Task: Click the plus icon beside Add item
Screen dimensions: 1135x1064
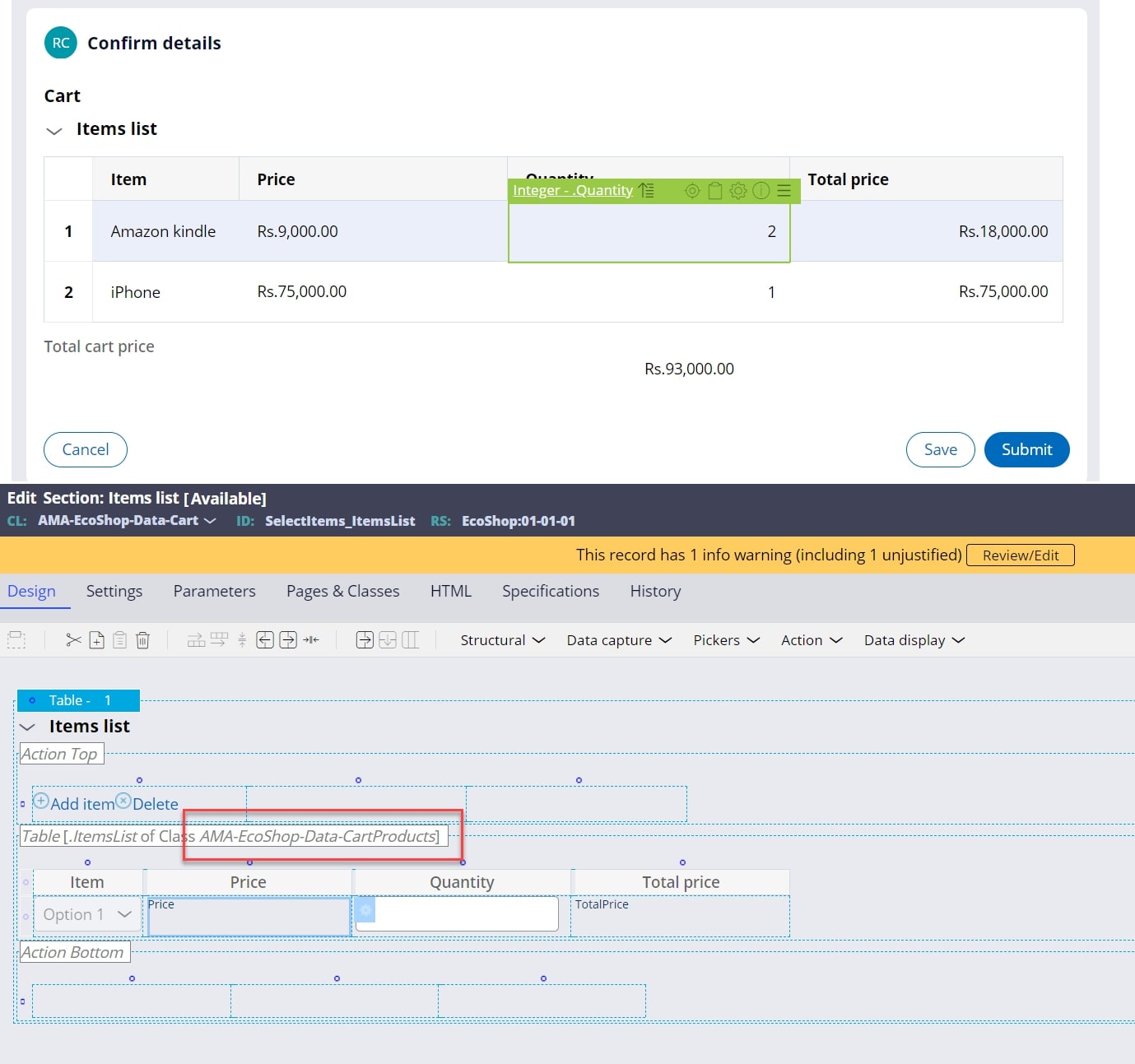Action: click(x=41, y=801)
